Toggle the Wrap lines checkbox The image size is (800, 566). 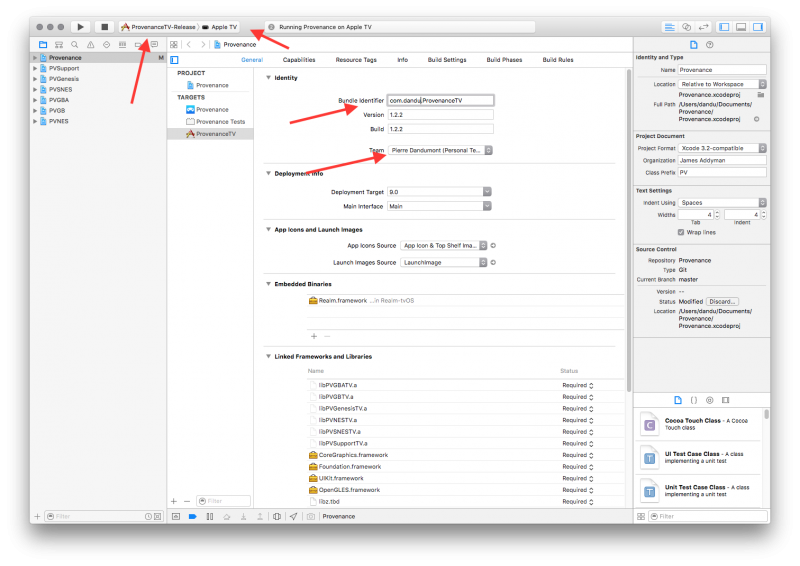tap(681, 232)
